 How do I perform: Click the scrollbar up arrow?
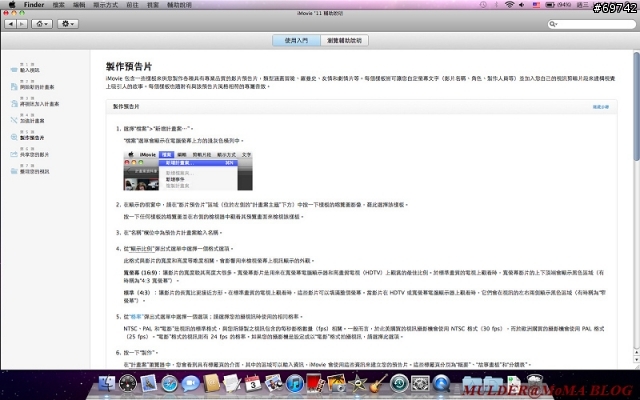pyautogui.click(x=636, y=352)
